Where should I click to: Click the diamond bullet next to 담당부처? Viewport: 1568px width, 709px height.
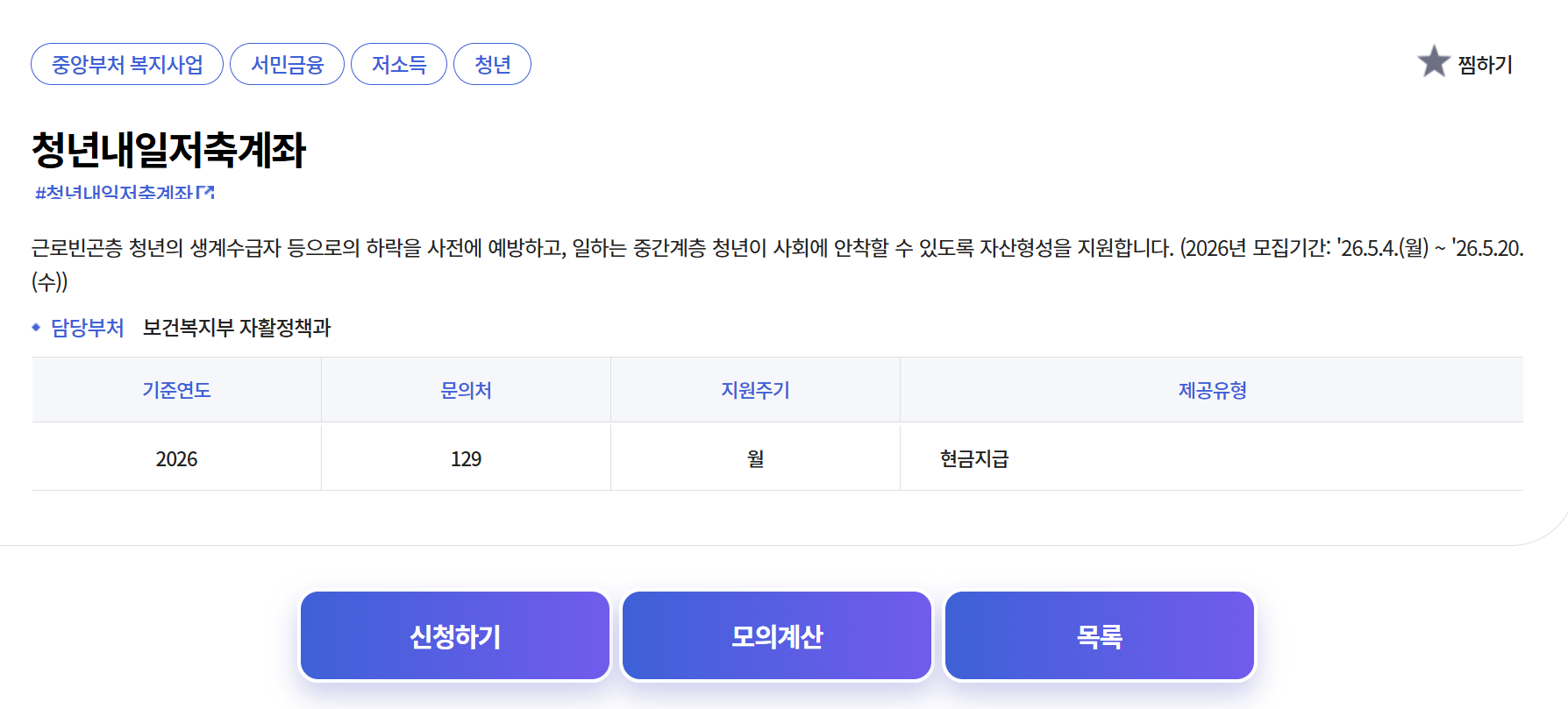pyautogui.click(x=36, y=327)
